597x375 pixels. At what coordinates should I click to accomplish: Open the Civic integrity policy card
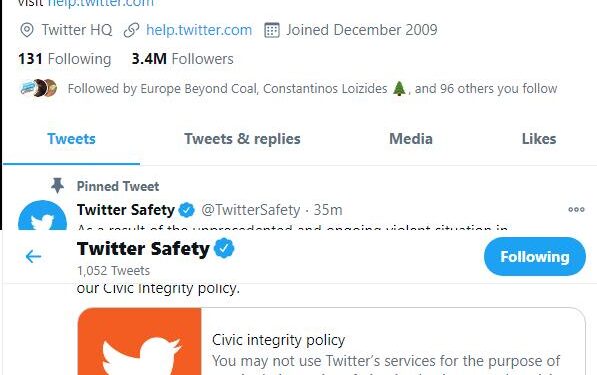(x=331, y=341)
